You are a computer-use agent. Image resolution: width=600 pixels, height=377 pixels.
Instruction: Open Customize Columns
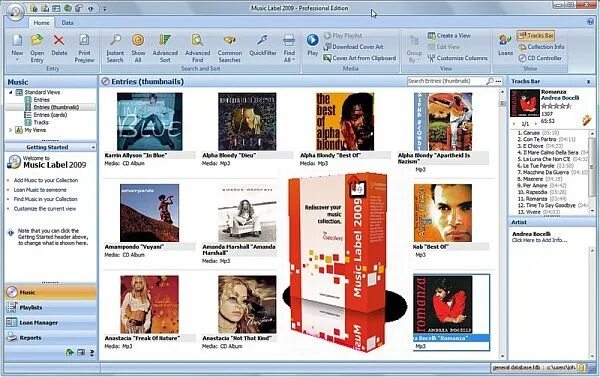tap(457, 58)
